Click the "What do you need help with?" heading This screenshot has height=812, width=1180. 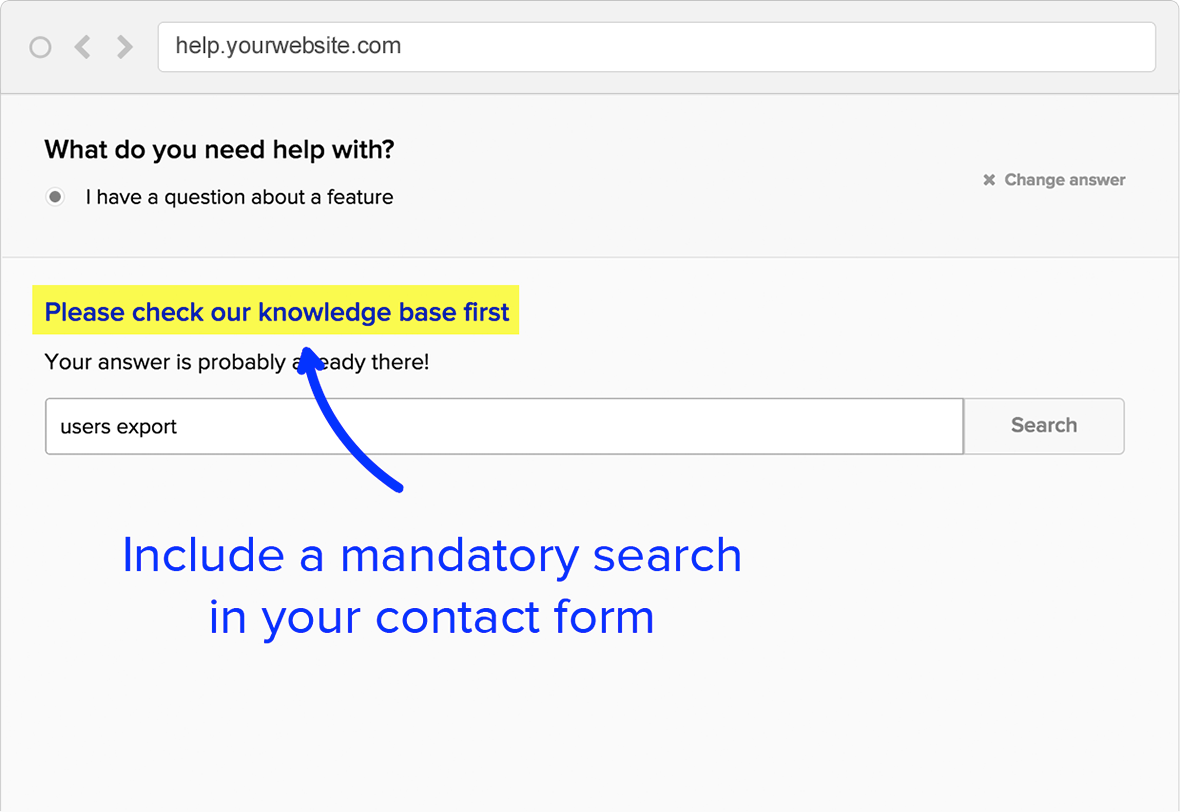219,150
